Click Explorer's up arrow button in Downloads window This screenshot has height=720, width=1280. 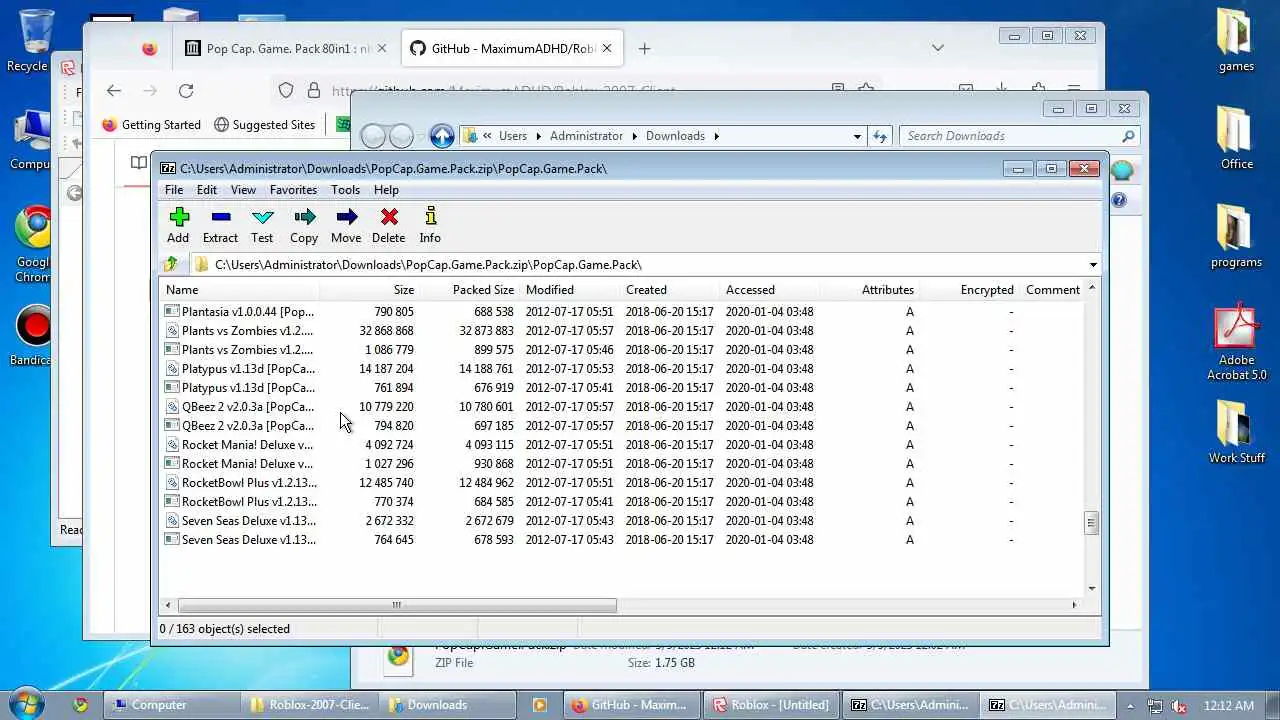click(442, 136)
